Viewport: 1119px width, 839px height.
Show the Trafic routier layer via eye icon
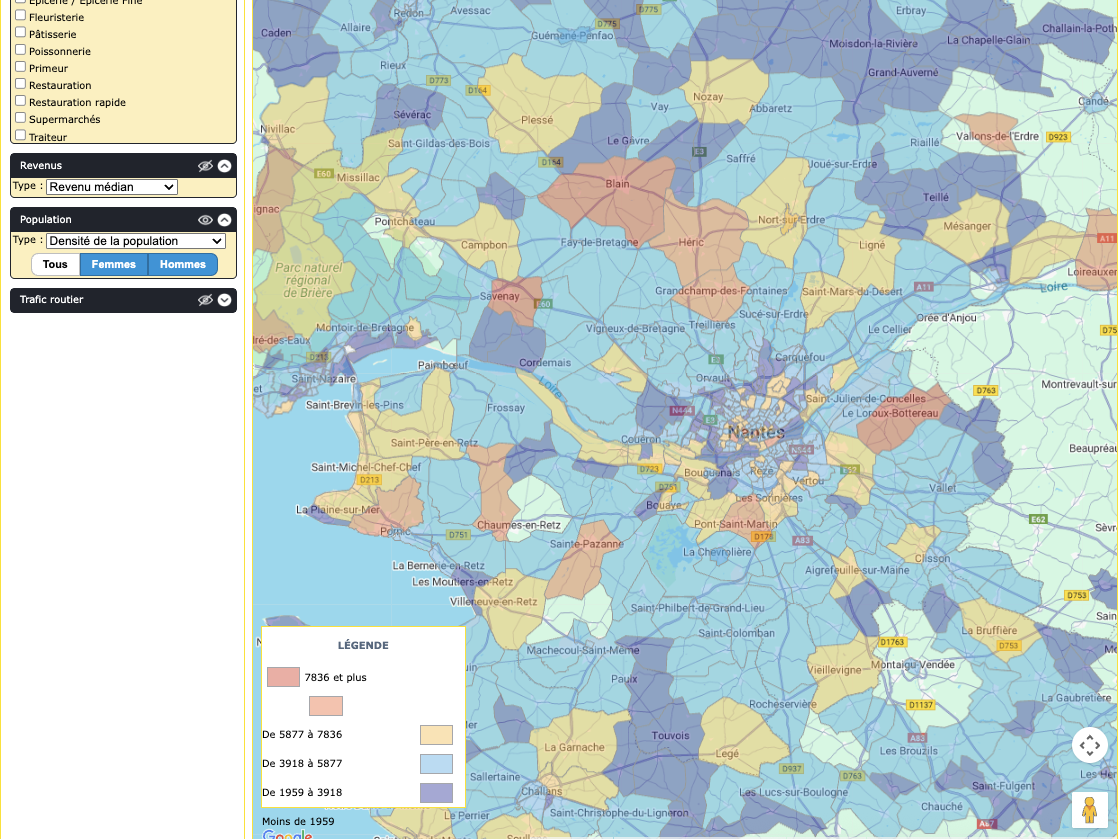[x=206, y=300]
